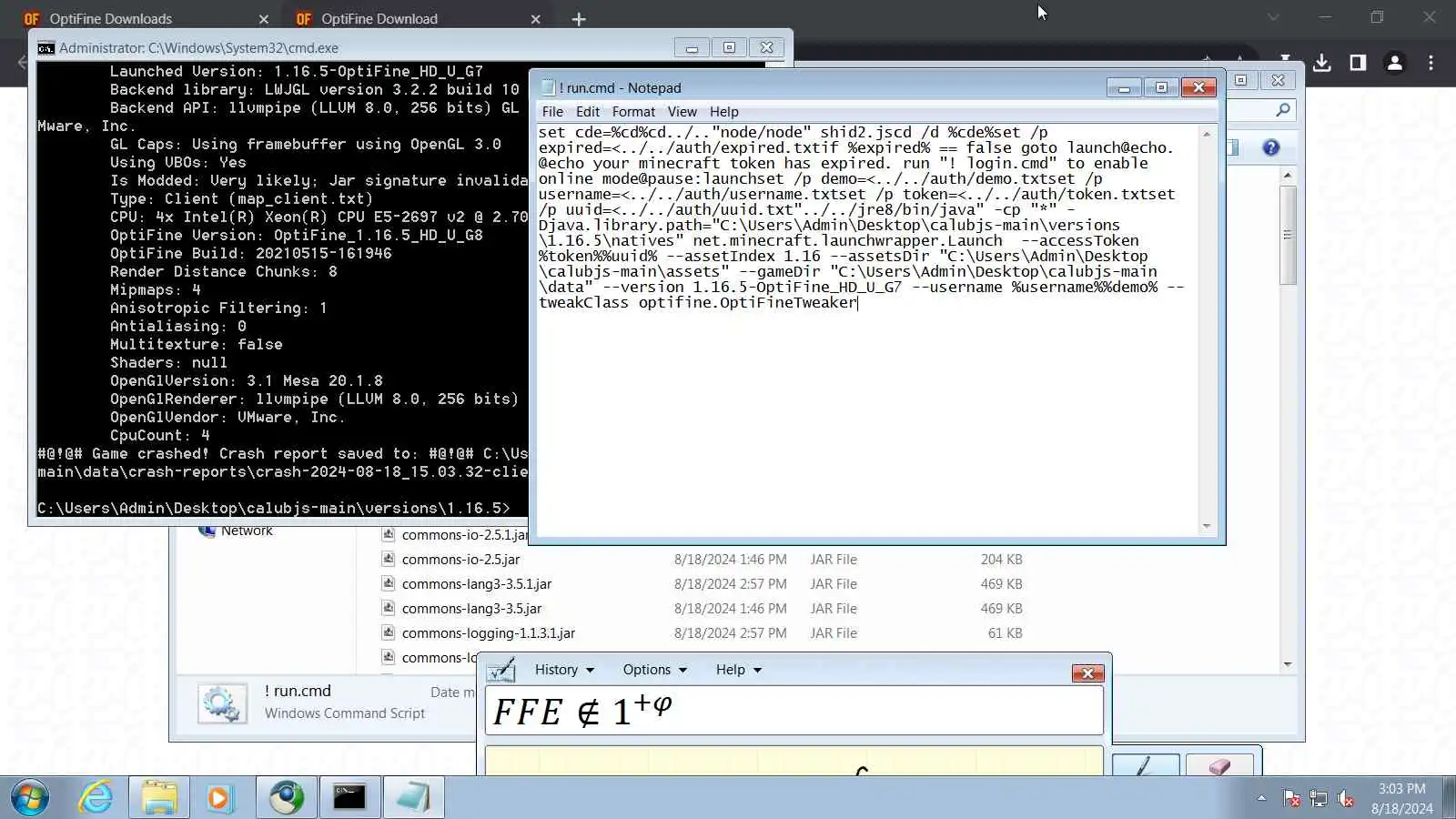This screenshot has width=1456, height=819.
Task: Close the Notepad window
Action: click(1198, 87)
